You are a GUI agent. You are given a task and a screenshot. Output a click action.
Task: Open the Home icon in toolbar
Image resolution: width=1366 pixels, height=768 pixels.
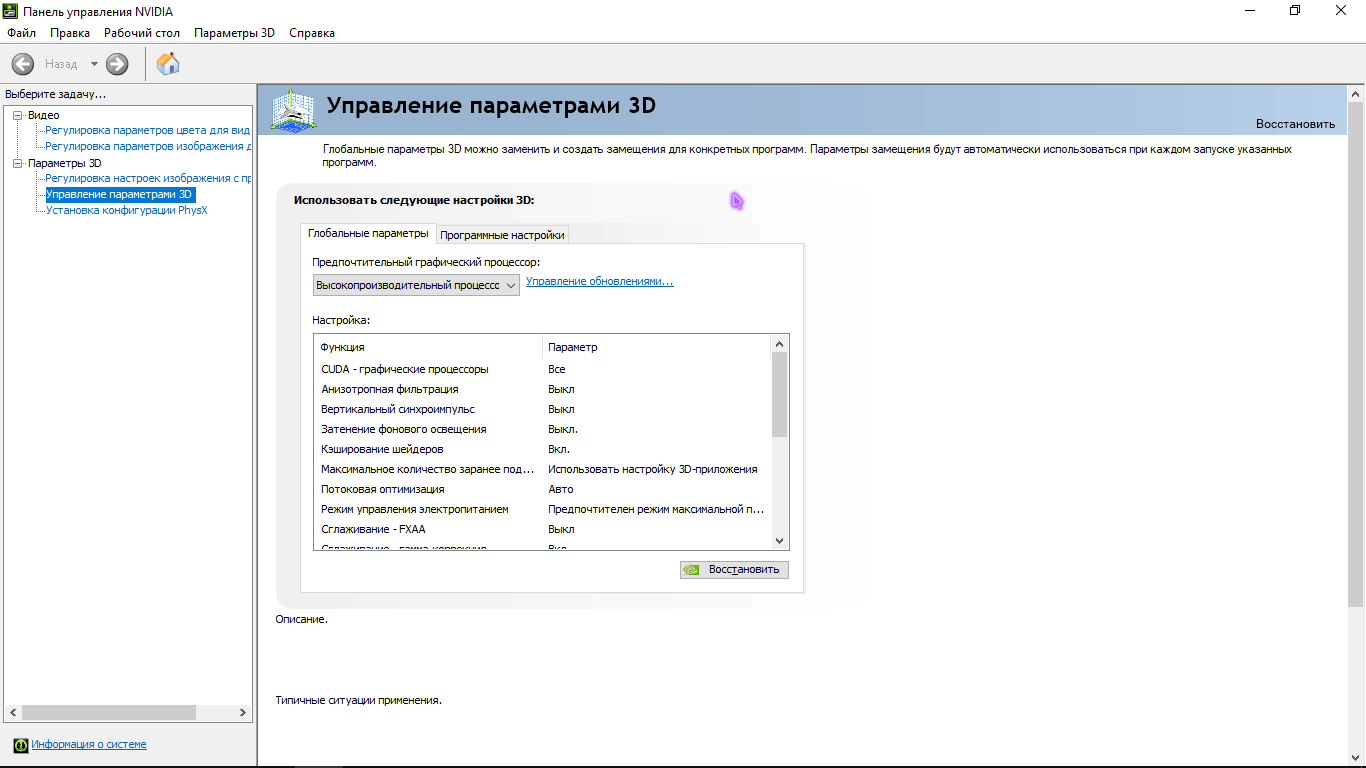169,64
